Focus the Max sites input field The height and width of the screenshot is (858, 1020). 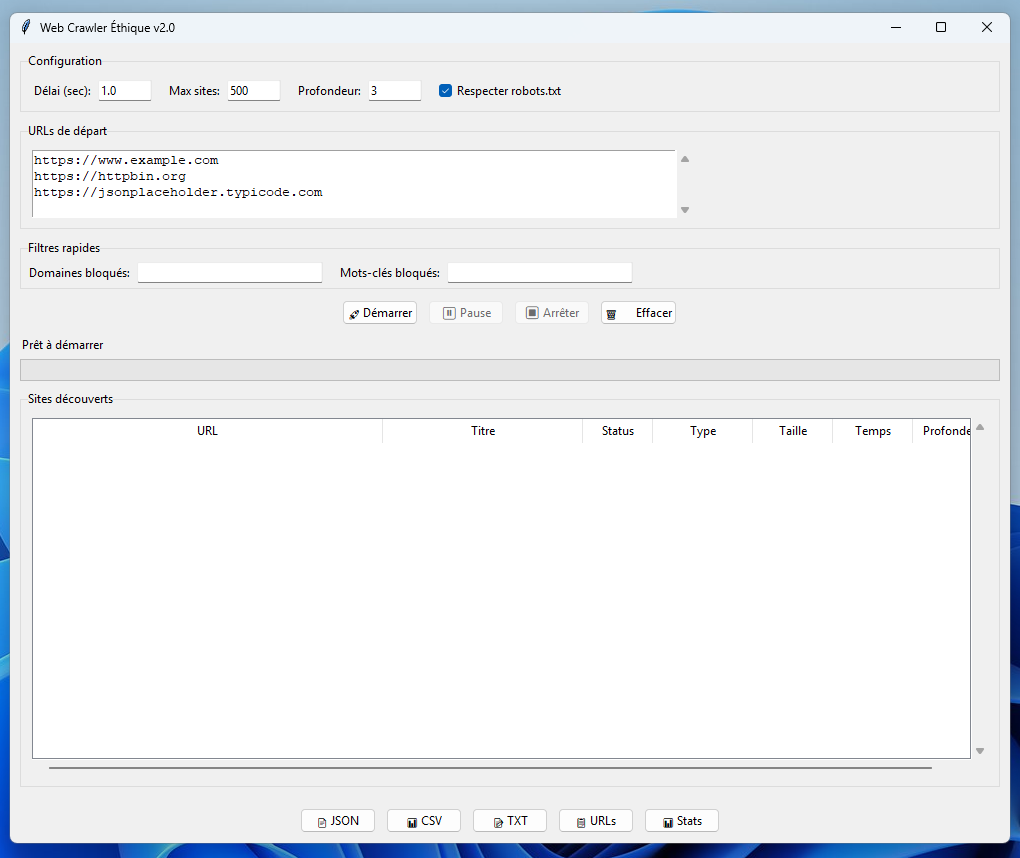(254, 91)
